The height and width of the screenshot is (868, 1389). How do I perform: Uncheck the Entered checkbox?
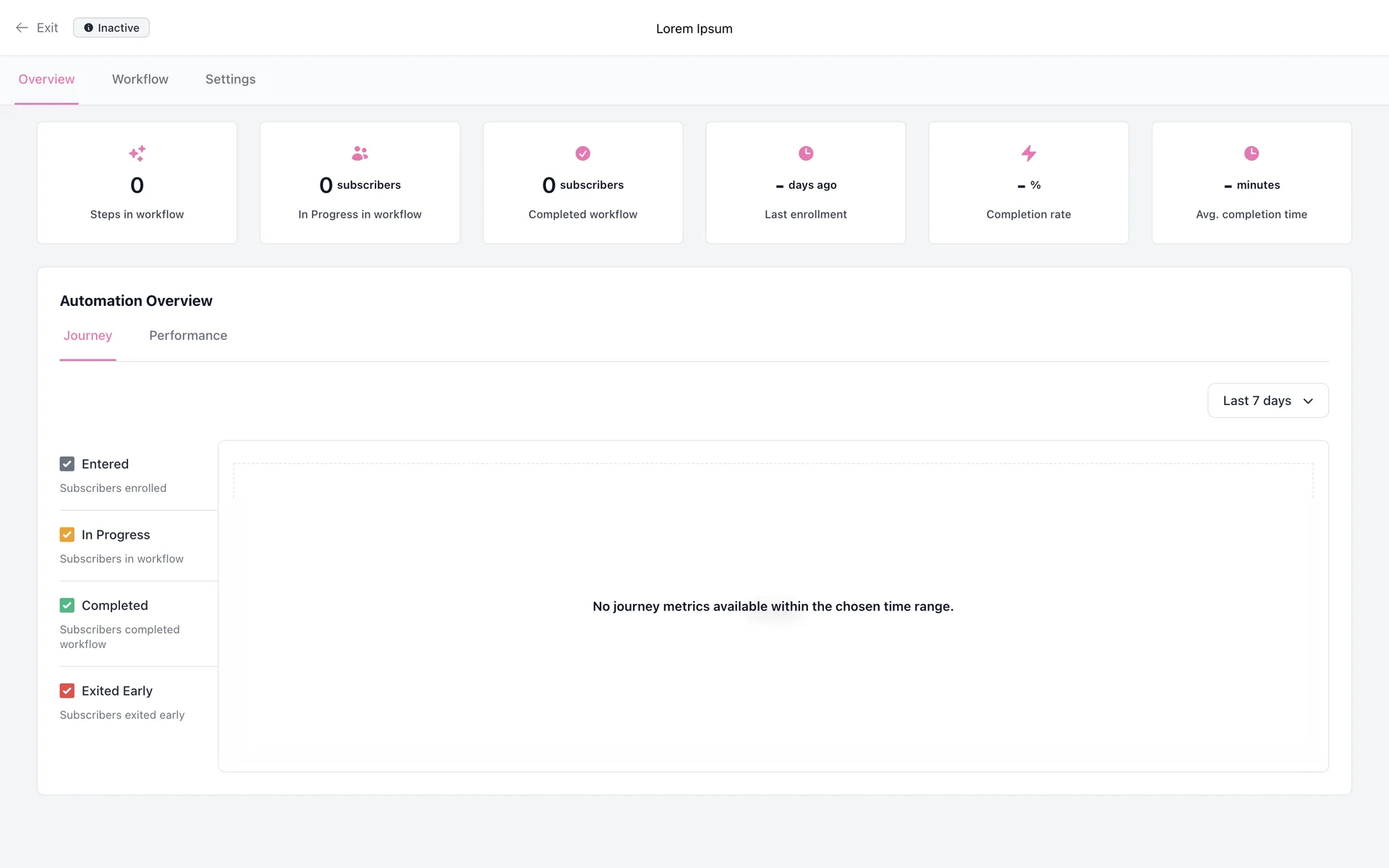[x=67, y=464]
